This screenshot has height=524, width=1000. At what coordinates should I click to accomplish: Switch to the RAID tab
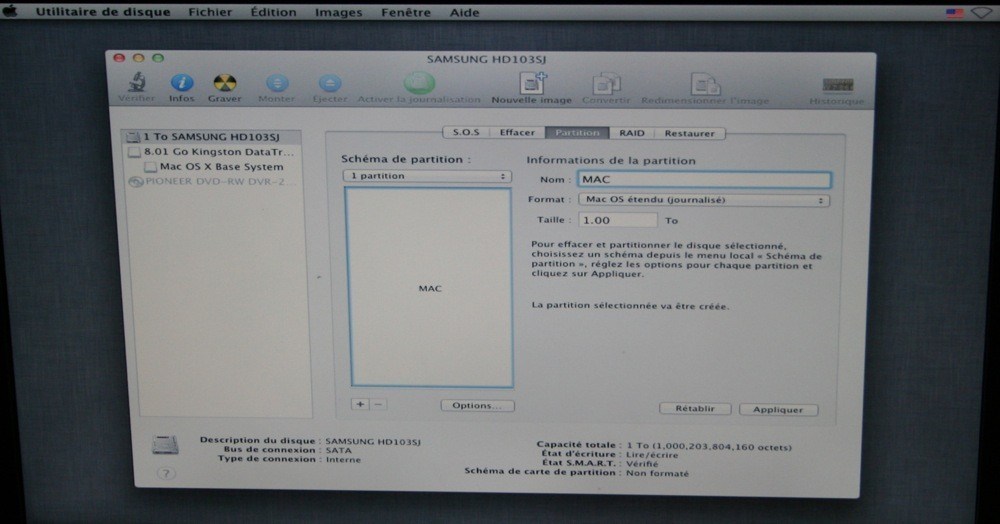pyautogui.click(x=632, y=133)
